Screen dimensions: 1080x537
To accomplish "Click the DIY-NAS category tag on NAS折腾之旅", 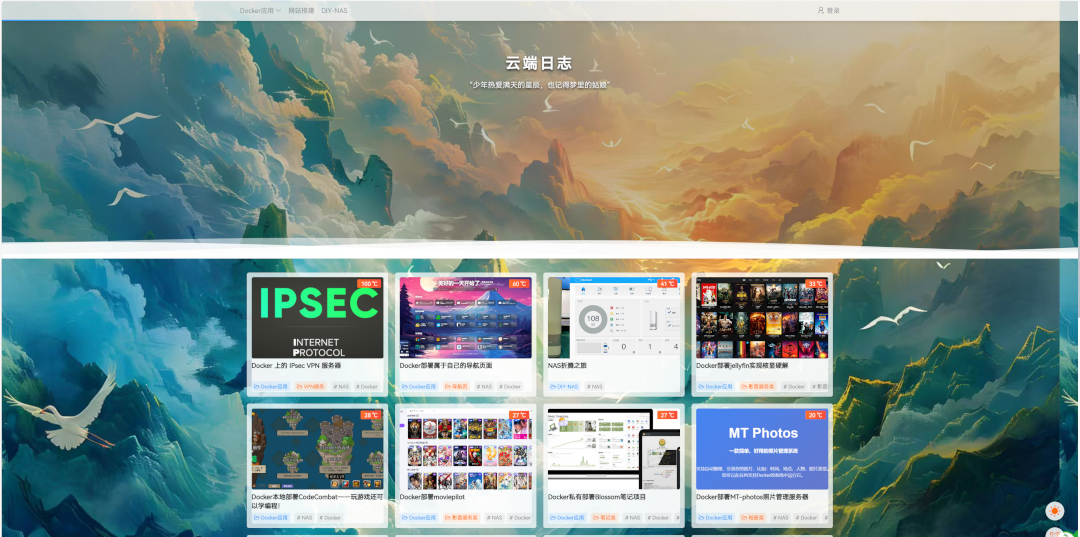I will point(564,387).
